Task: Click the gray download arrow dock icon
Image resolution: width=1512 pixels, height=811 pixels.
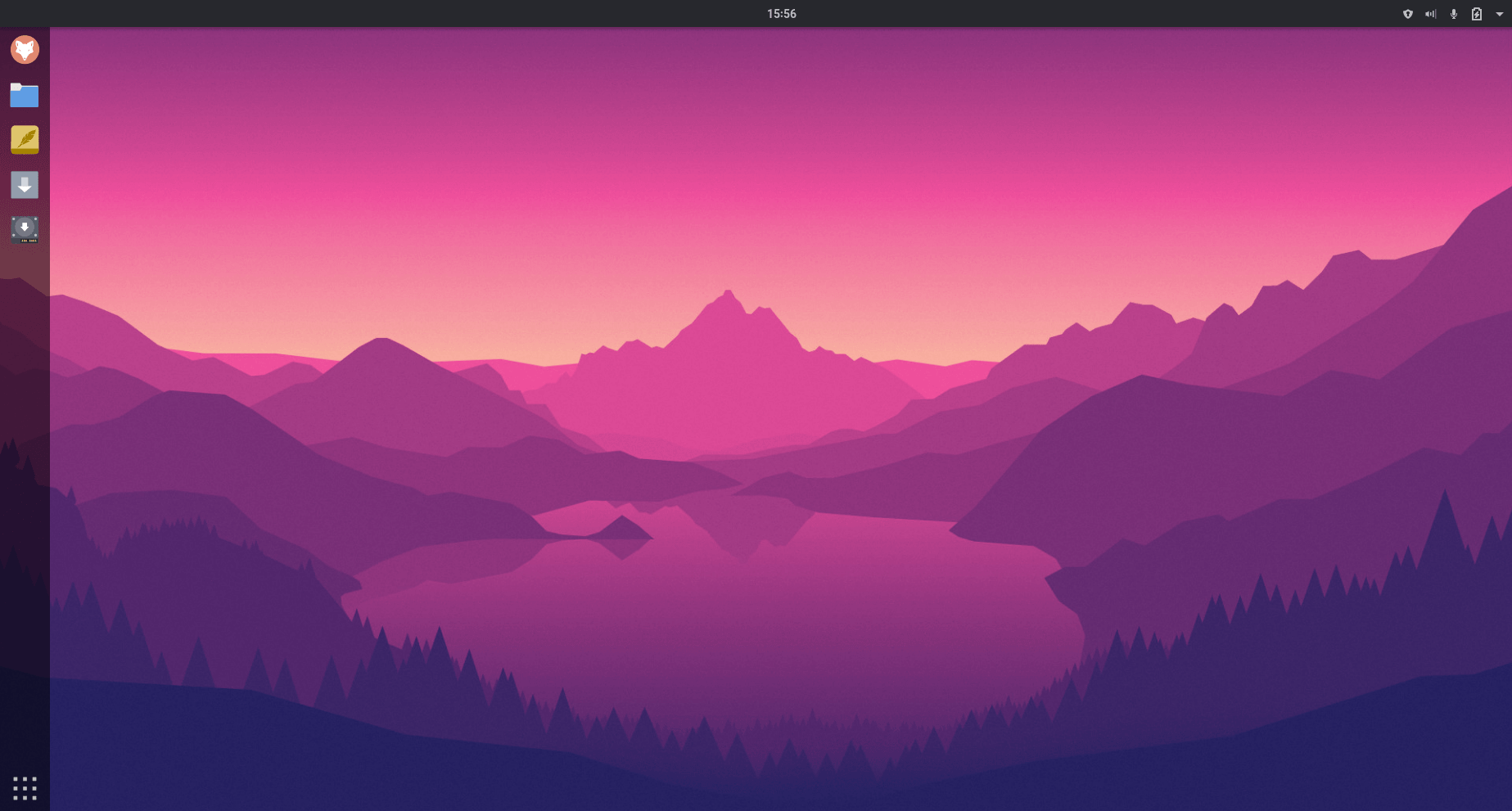Action: pyautogui.click(x=25, y=185)
